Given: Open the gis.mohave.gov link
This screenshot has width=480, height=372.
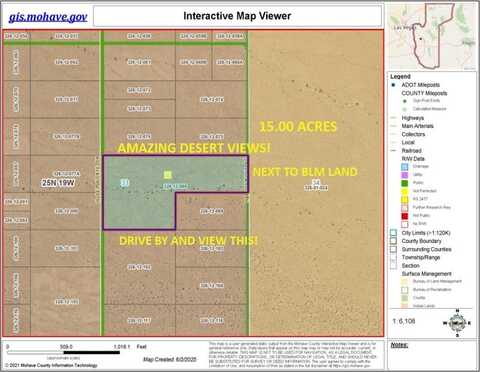Looking at the screenshot, I should [x=48, y=17].
